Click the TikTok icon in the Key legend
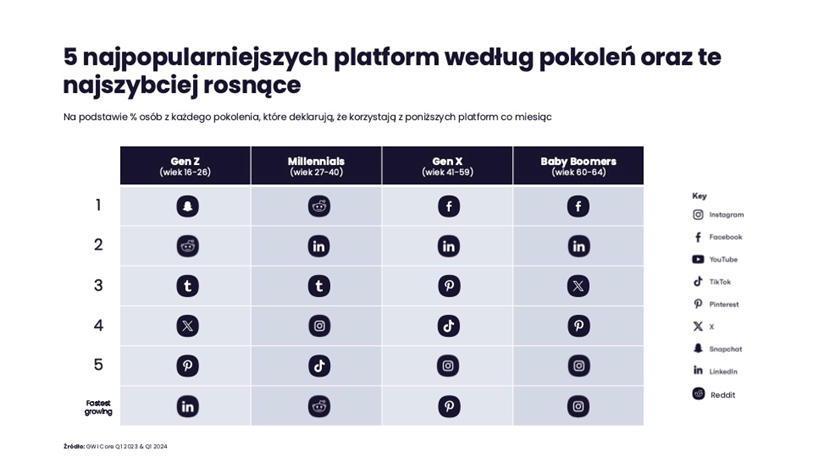 click(x=698, y=282)
